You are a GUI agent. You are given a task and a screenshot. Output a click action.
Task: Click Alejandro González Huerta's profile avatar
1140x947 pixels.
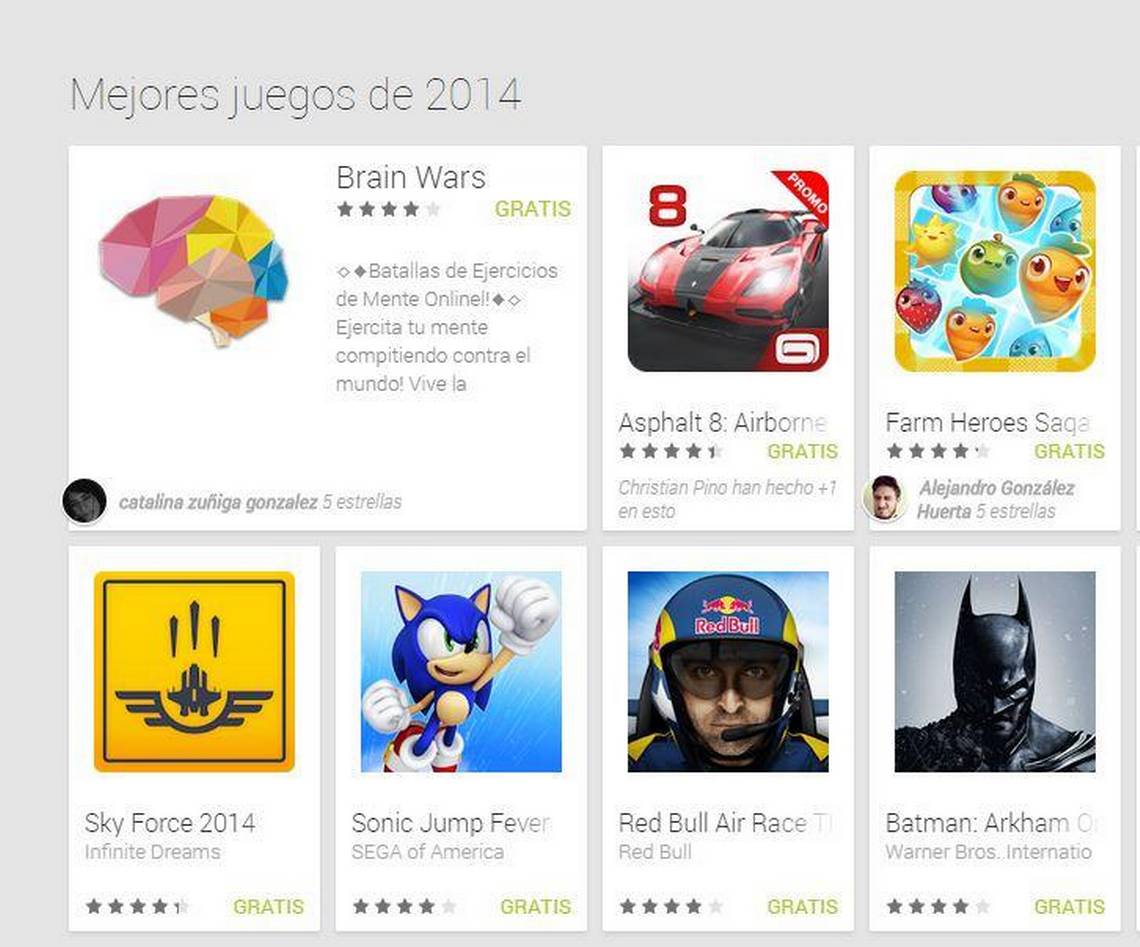[x=885, y=498]
